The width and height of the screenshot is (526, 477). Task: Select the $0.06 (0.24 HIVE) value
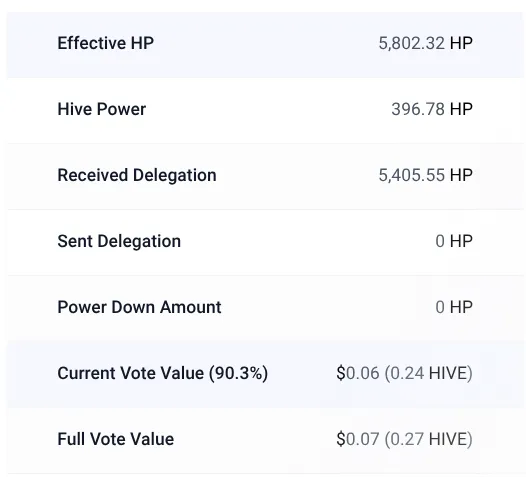click(405, 373)
